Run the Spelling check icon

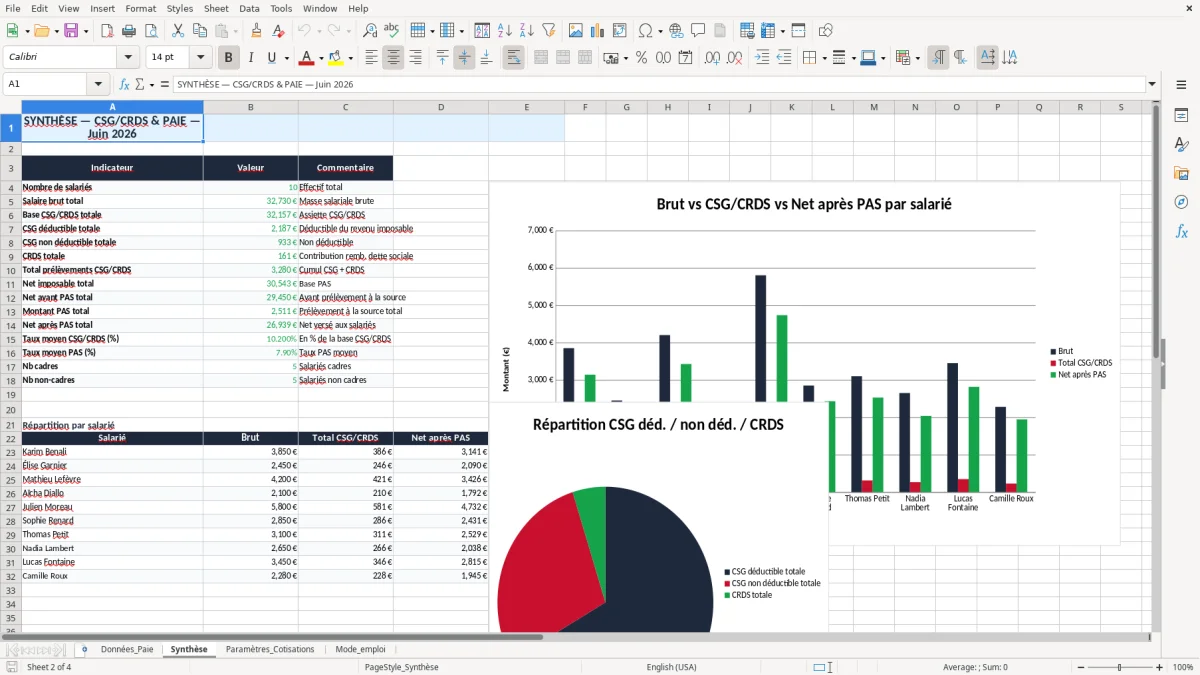[391, 31]
